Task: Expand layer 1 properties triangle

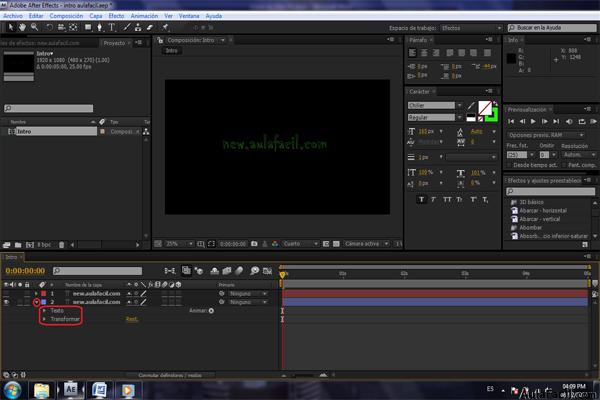Action: (36, 294)
